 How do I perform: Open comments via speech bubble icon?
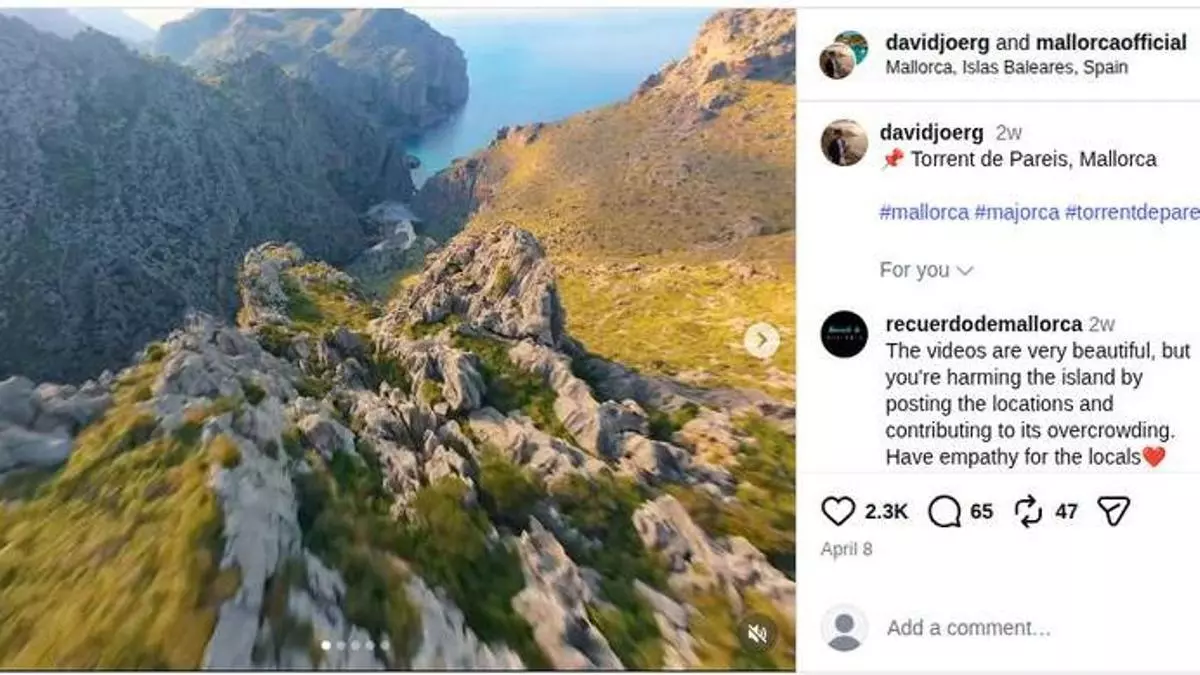tap(944, 512)
